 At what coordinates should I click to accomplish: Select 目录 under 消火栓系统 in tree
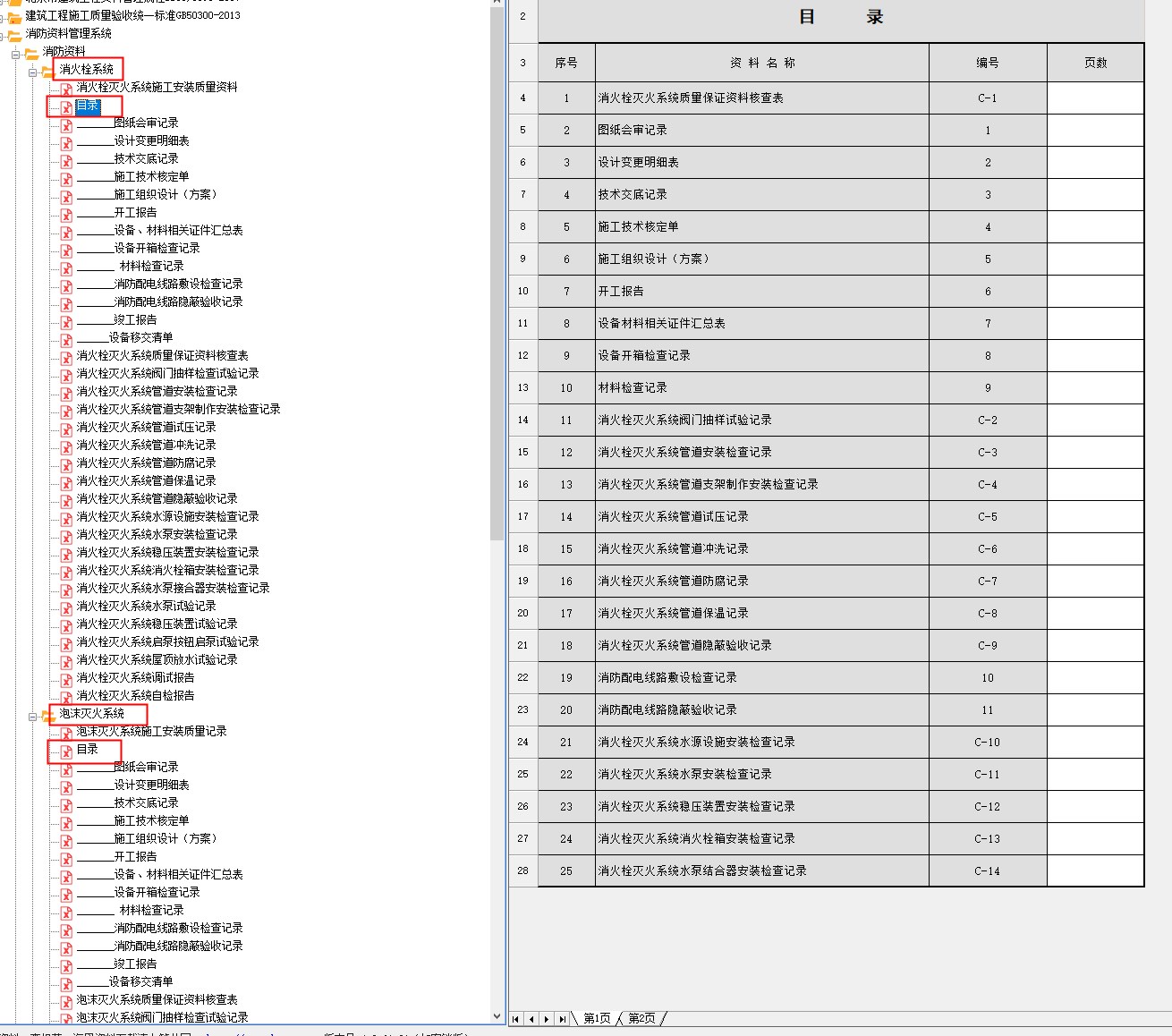click(88, 106)
